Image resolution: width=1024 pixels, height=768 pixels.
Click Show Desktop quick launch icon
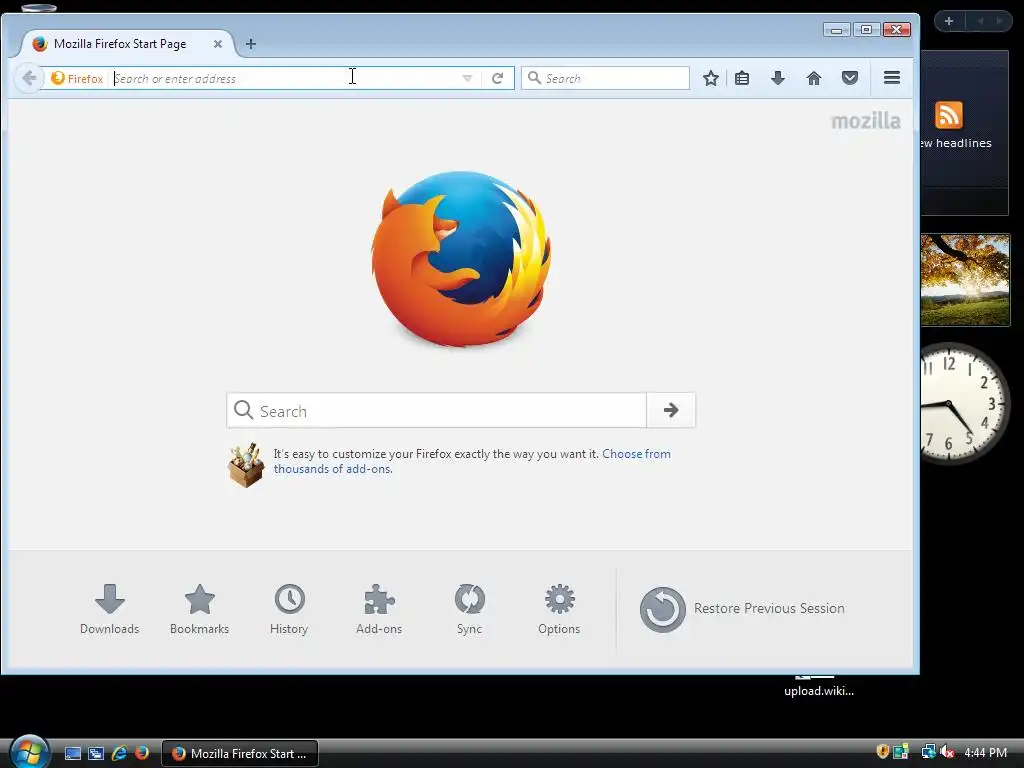click(x=72, y=753)
